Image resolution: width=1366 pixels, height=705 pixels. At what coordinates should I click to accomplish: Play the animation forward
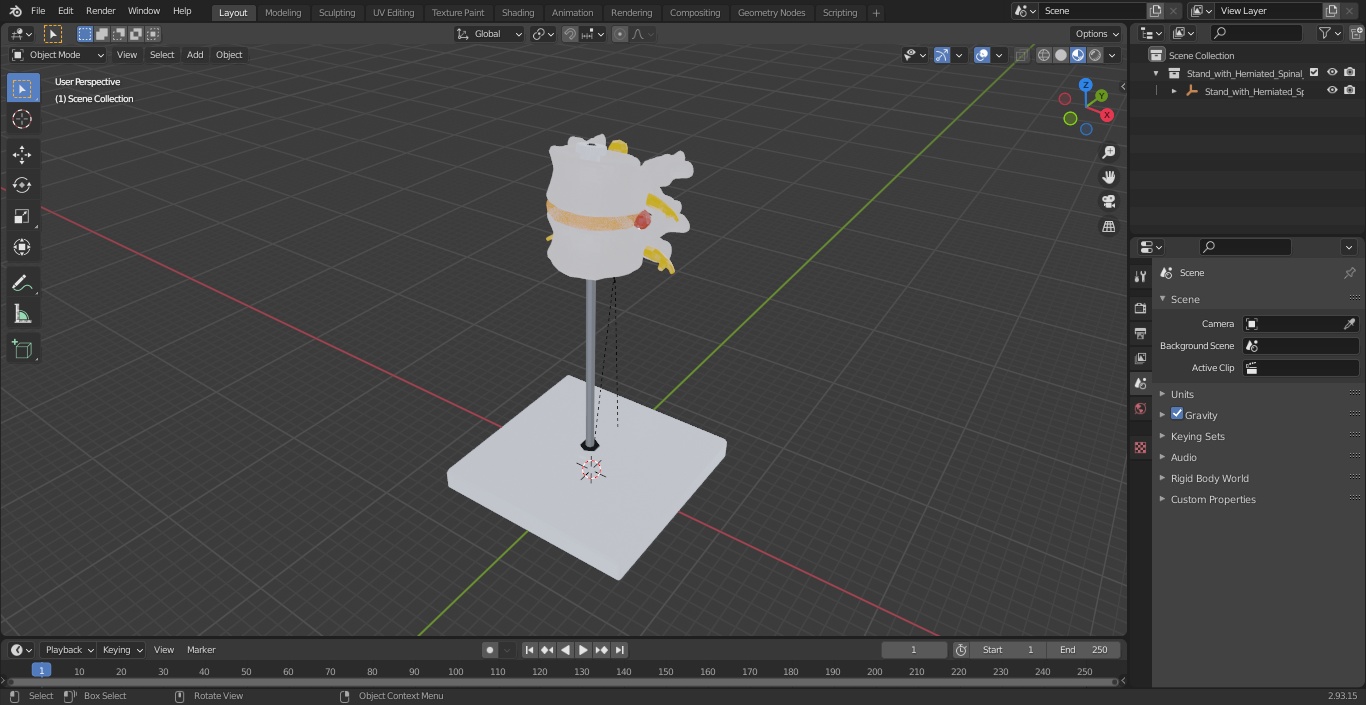coord(583,650)
